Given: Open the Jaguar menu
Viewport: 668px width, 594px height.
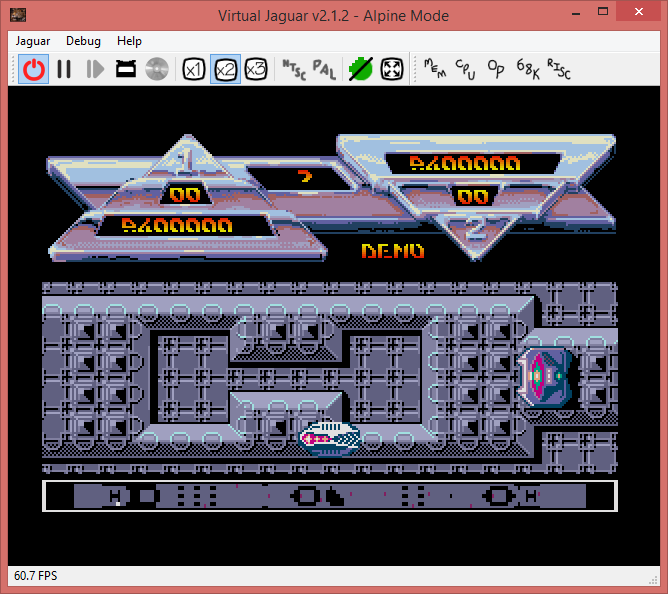Looking at the screenshot, I should point(35,41).
